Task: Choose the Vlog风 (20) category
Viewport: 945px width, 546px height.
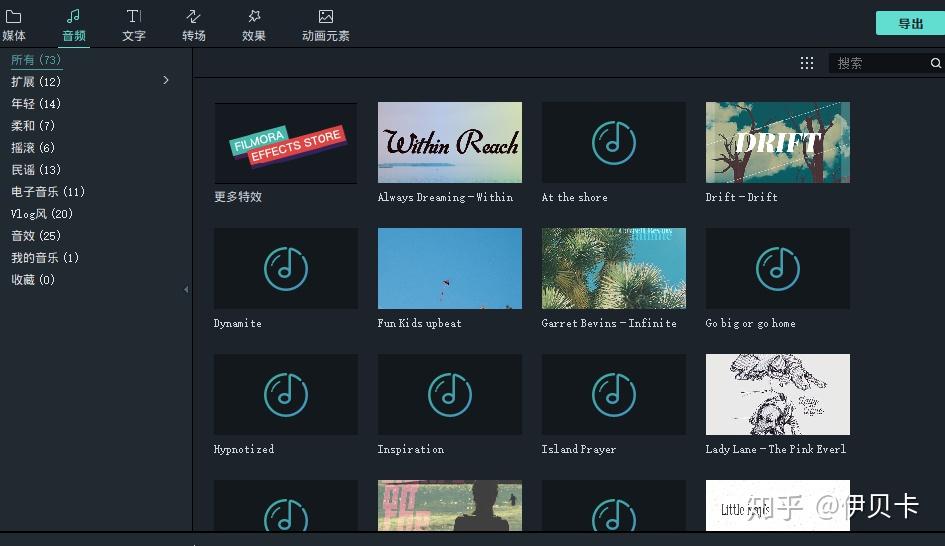Action: coord(42,214)
